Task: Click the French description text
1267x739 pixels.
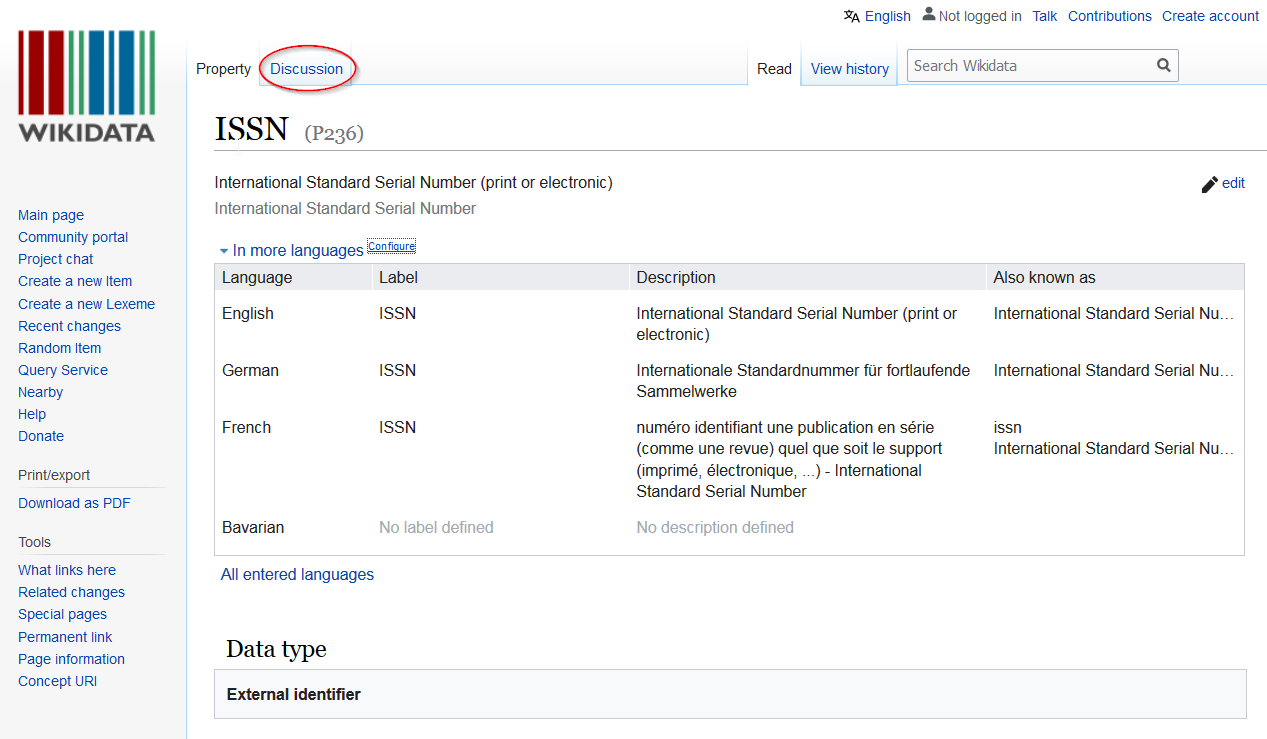Action: pos(790,460)
